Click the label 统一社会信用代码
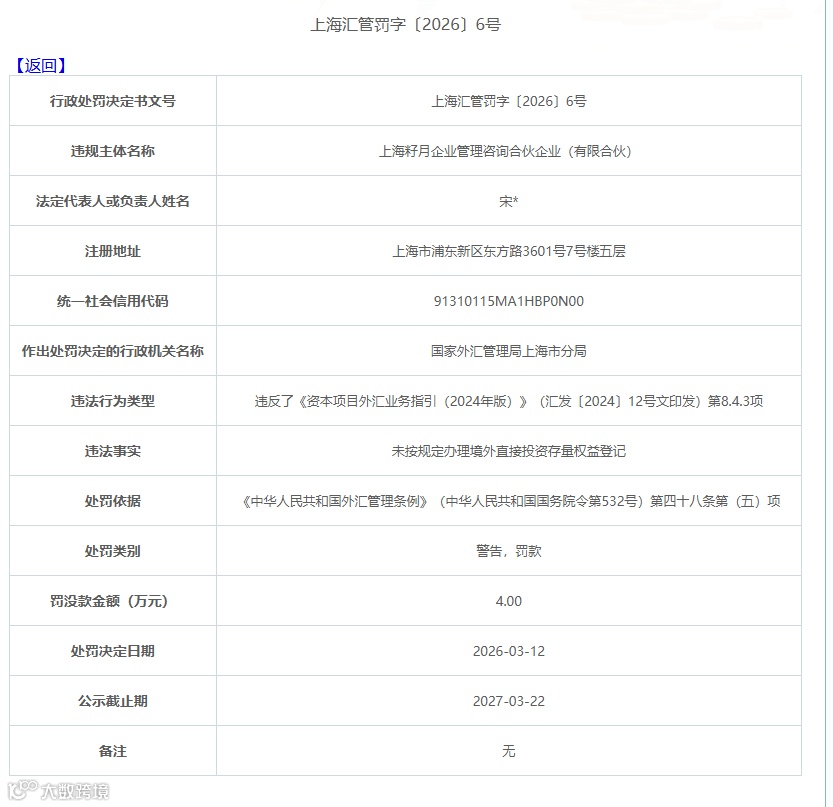 [x=113, y=301]
